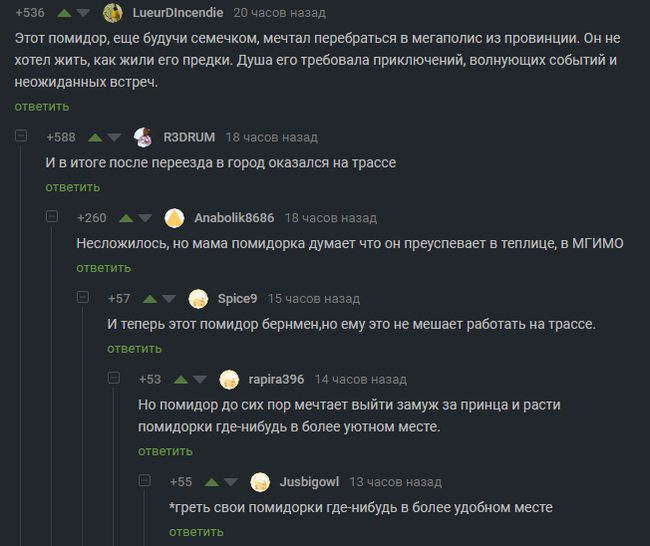This screenshot has height=546, width=650.
Task: Collapse Jusbigowl's comment branch
Action: [x=145, y=481]
